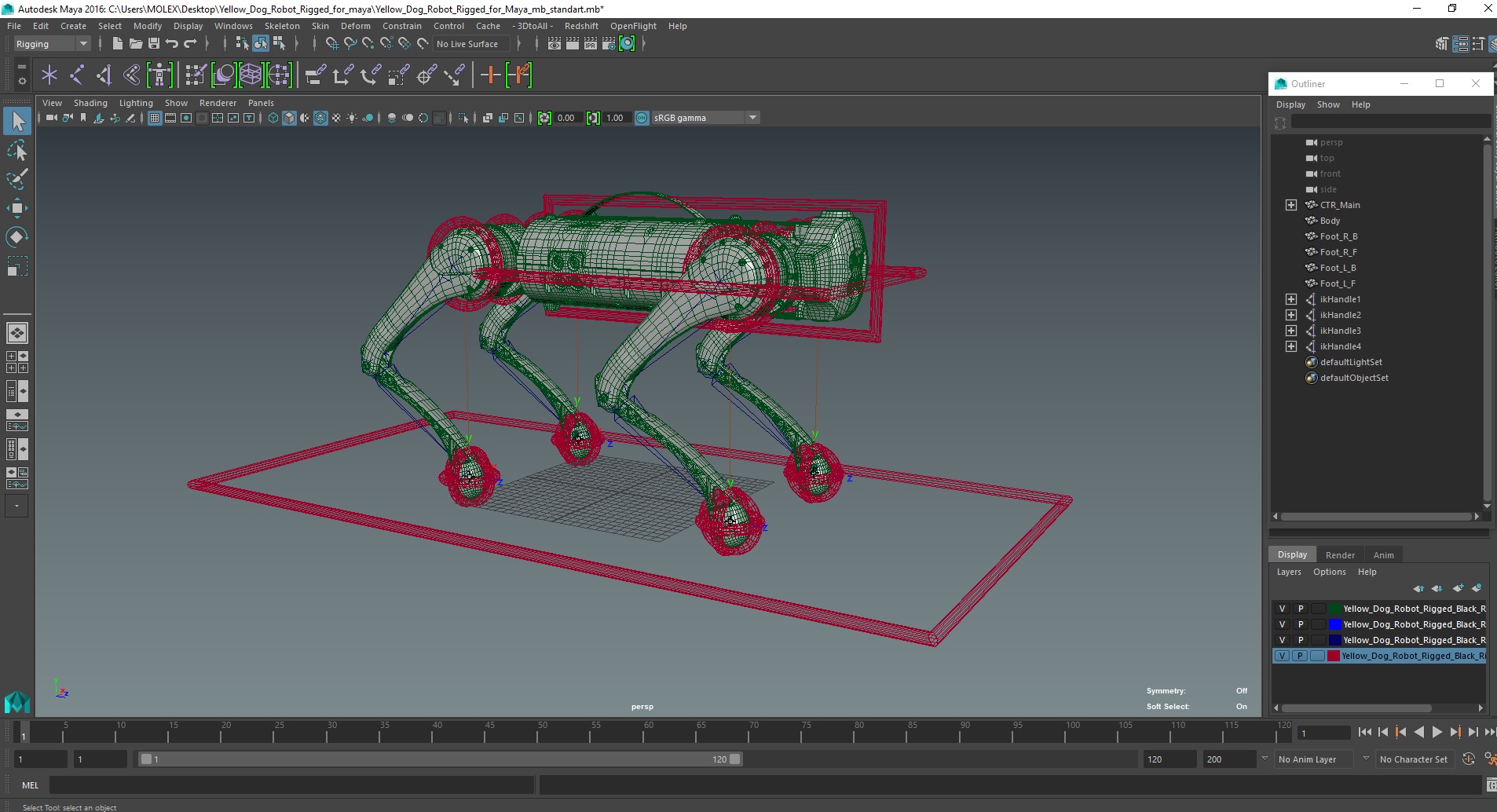Click the snap to grids magnet icon
The width and height of the screenshot is (1497, 812).
pyautogui.click(x=331, y=44)
